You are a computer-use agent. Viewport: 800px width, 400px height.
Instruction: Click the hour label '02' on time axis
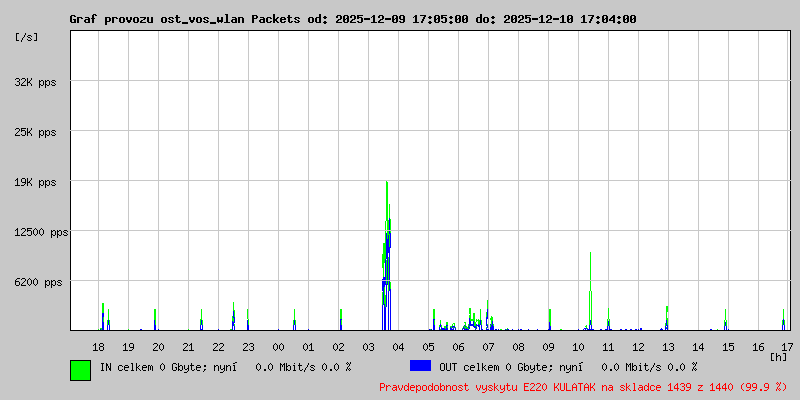pos(338,347)
